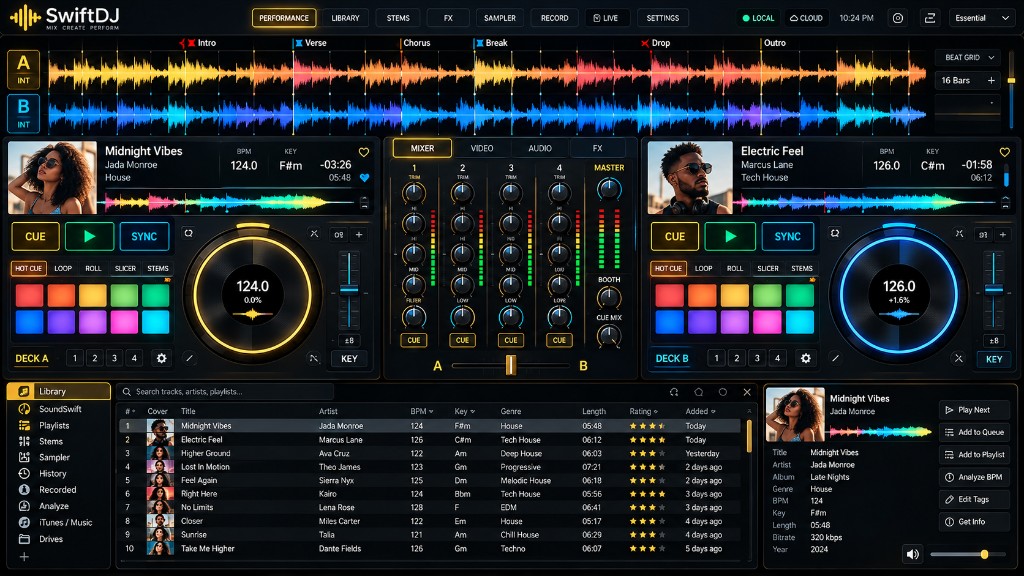
Task: Open Deck B settings gear
Action: [x=806, y=358]
